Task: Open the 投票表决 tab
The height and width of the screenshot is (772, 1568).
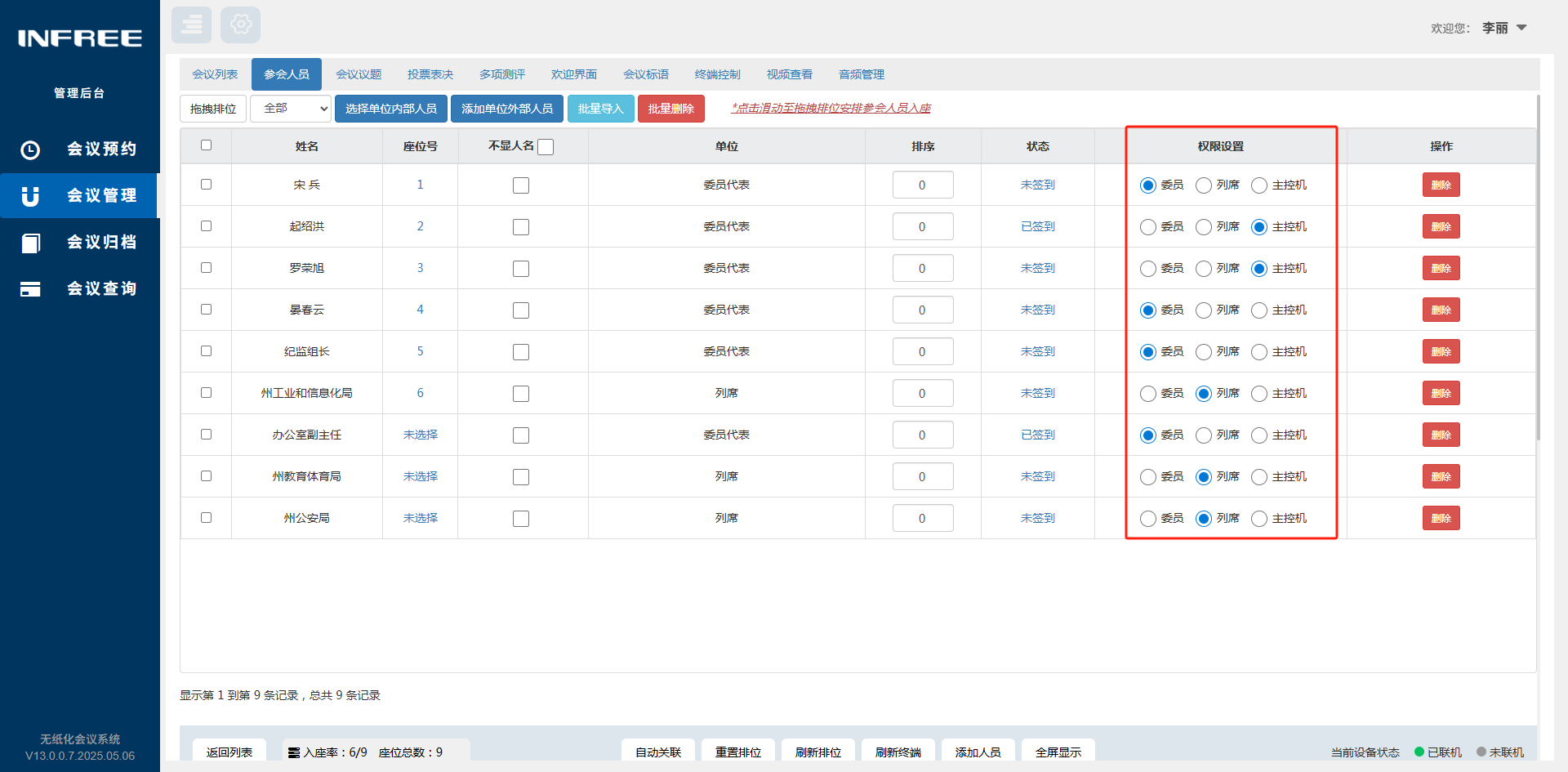Action: pyautogui.click(x=430, y=74)
